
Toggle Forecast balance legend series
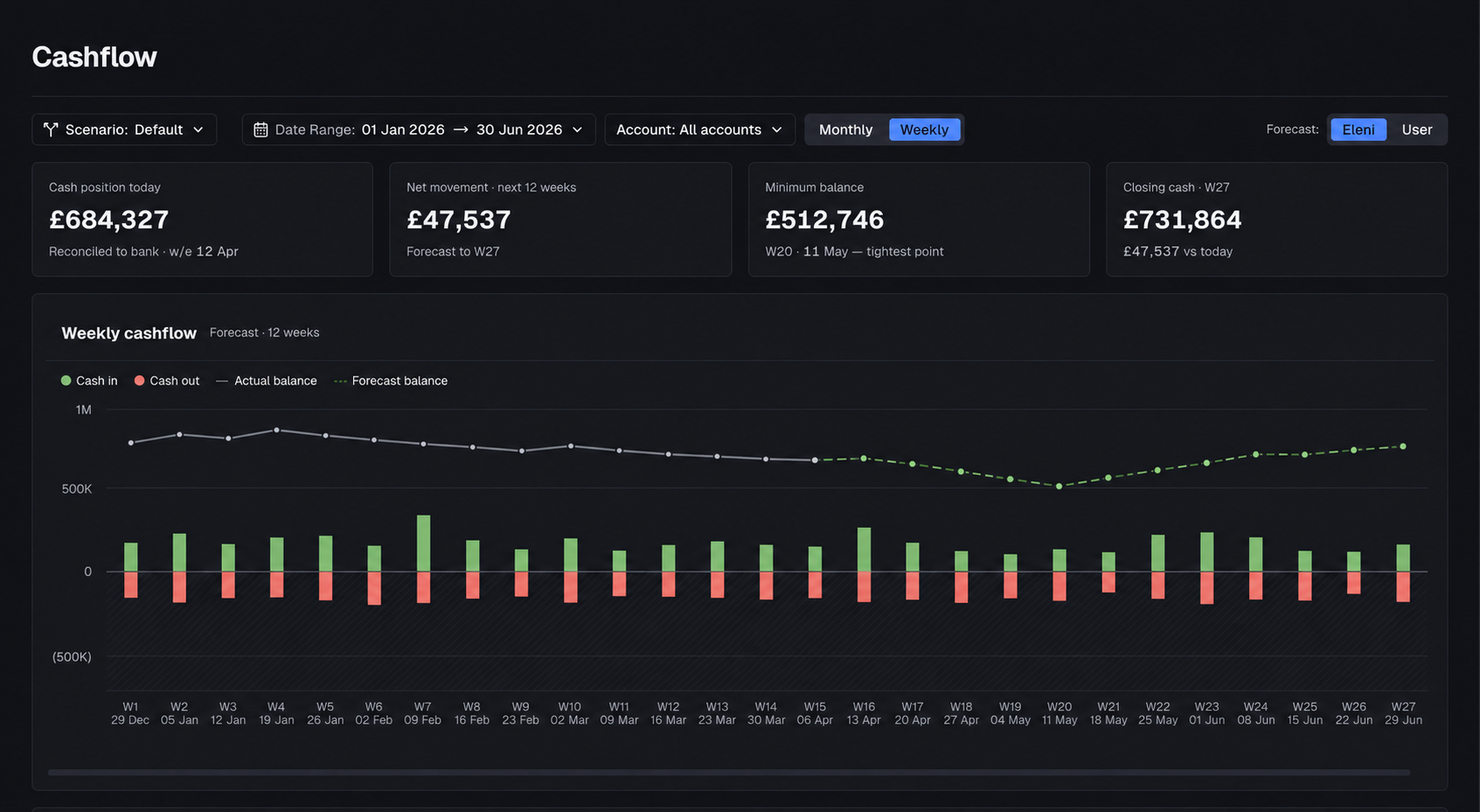click(391, 381)
